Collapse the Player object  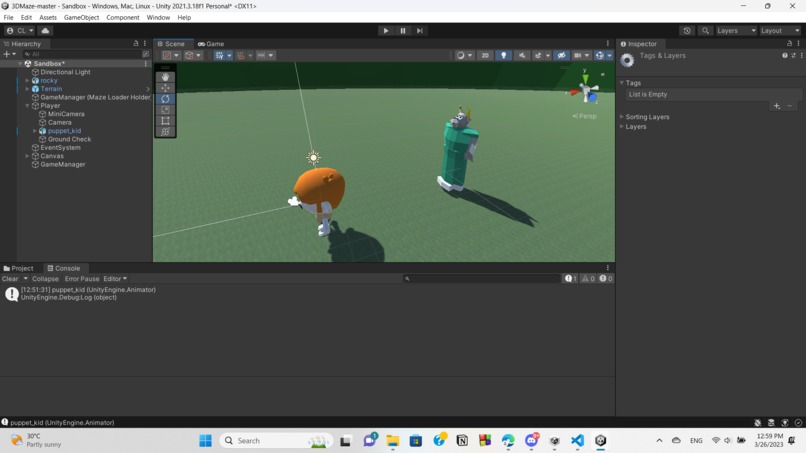pos(27,105)
